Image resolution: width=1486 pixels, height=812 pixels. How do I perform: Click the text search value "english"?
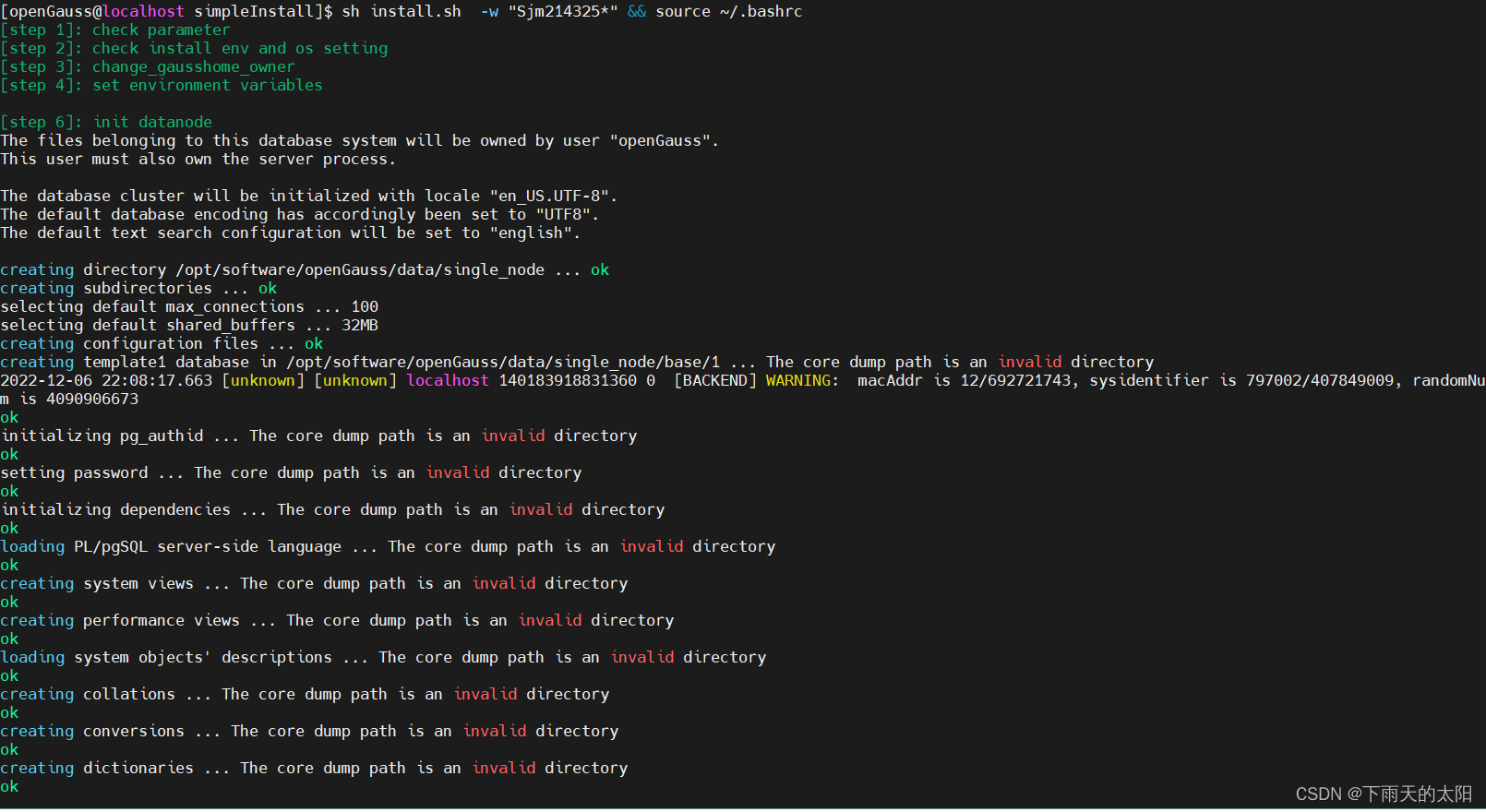(531, 233)
